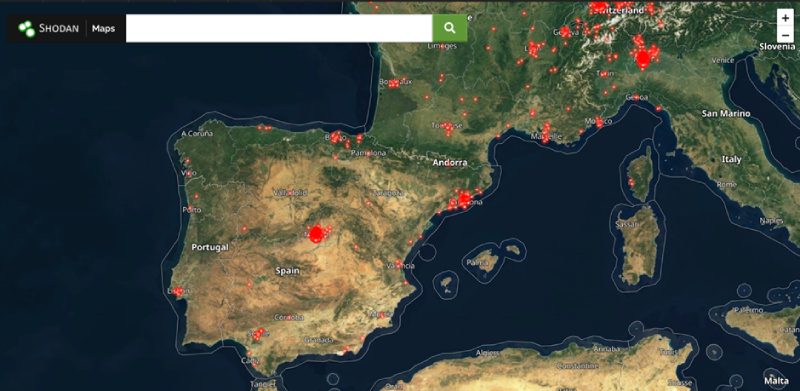Select the red markers at Toulouse
The image size is (800, 391).
[447, 127]
